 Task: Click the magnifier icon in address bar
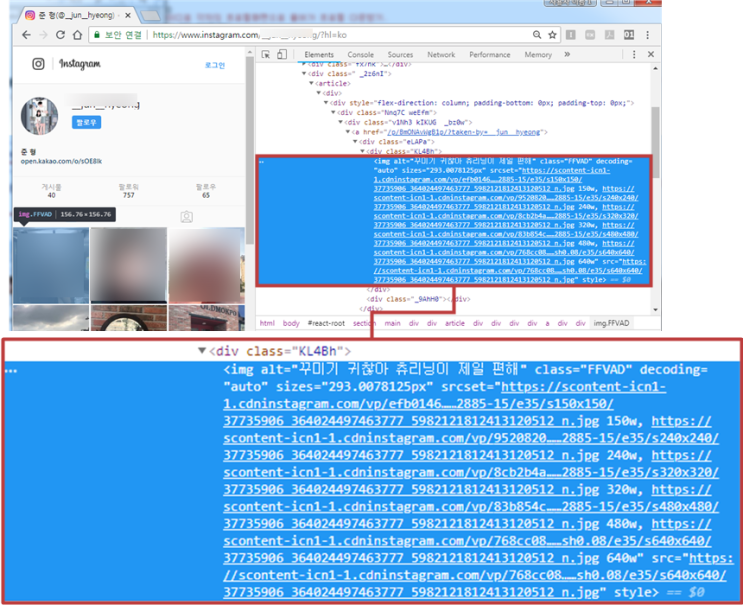pos(537,35)
